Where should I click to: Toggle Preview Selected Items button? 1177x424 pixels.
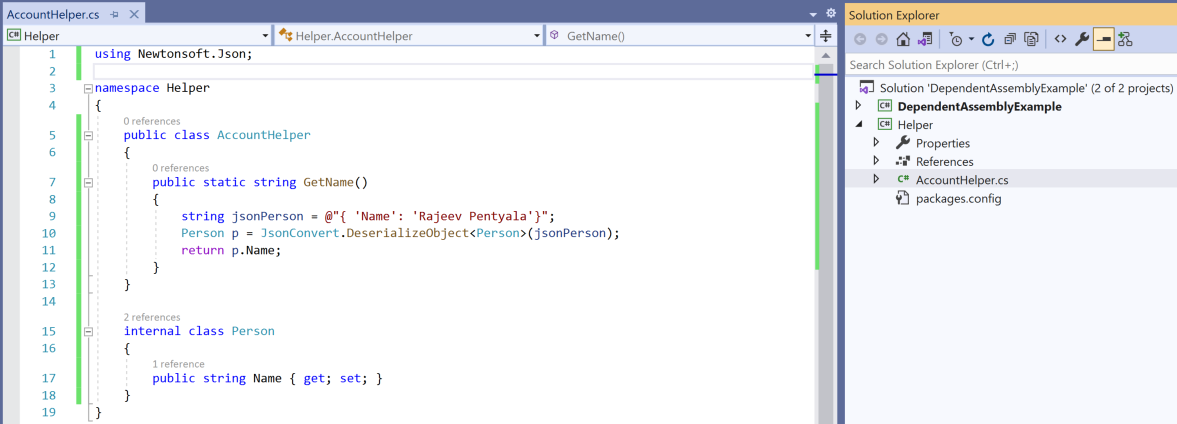1104,39
